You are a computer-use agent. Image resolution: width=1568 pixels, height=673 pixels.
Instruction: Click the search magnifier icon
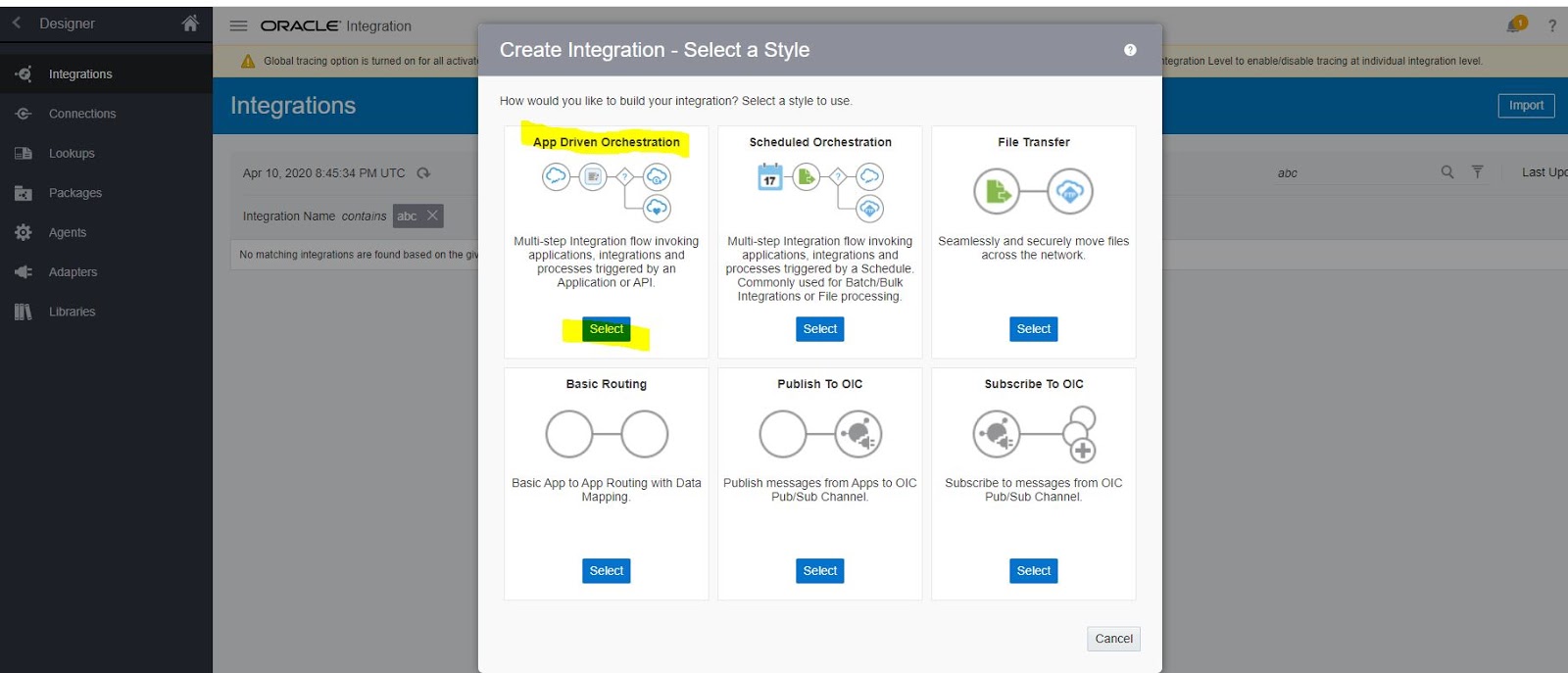(x=1447, y=172)
